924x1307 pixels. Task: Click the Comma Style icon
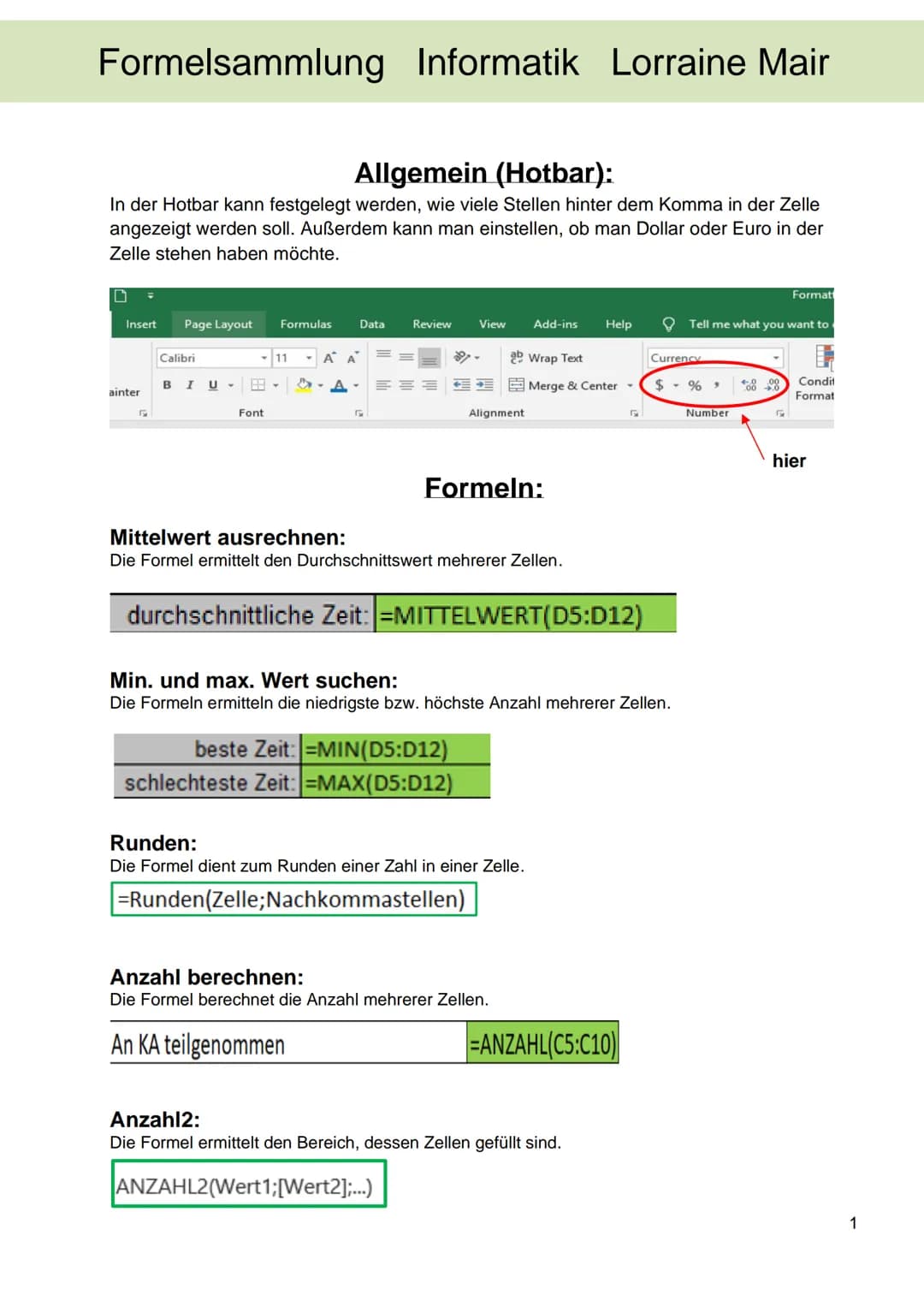click(717, 385)
